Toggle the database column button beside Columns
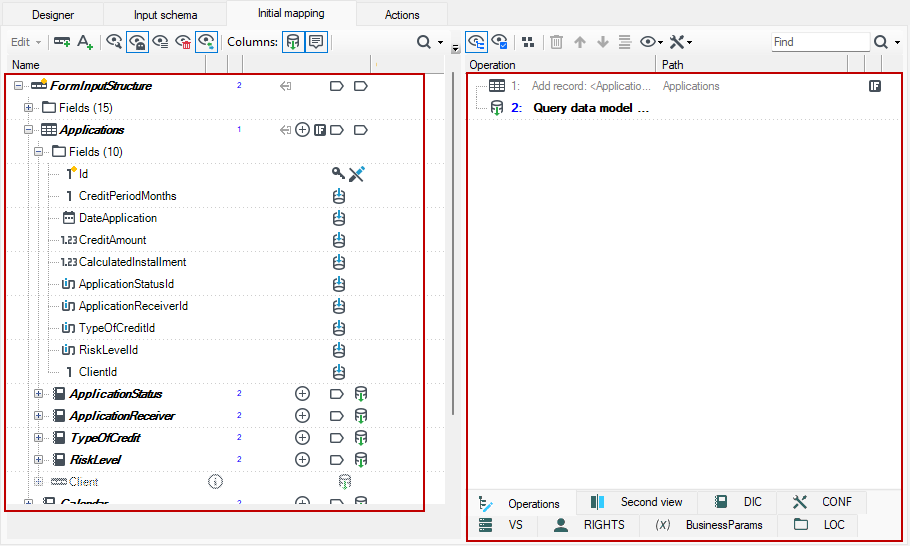The width and height of the screenshot is (910, 546). 293,42
